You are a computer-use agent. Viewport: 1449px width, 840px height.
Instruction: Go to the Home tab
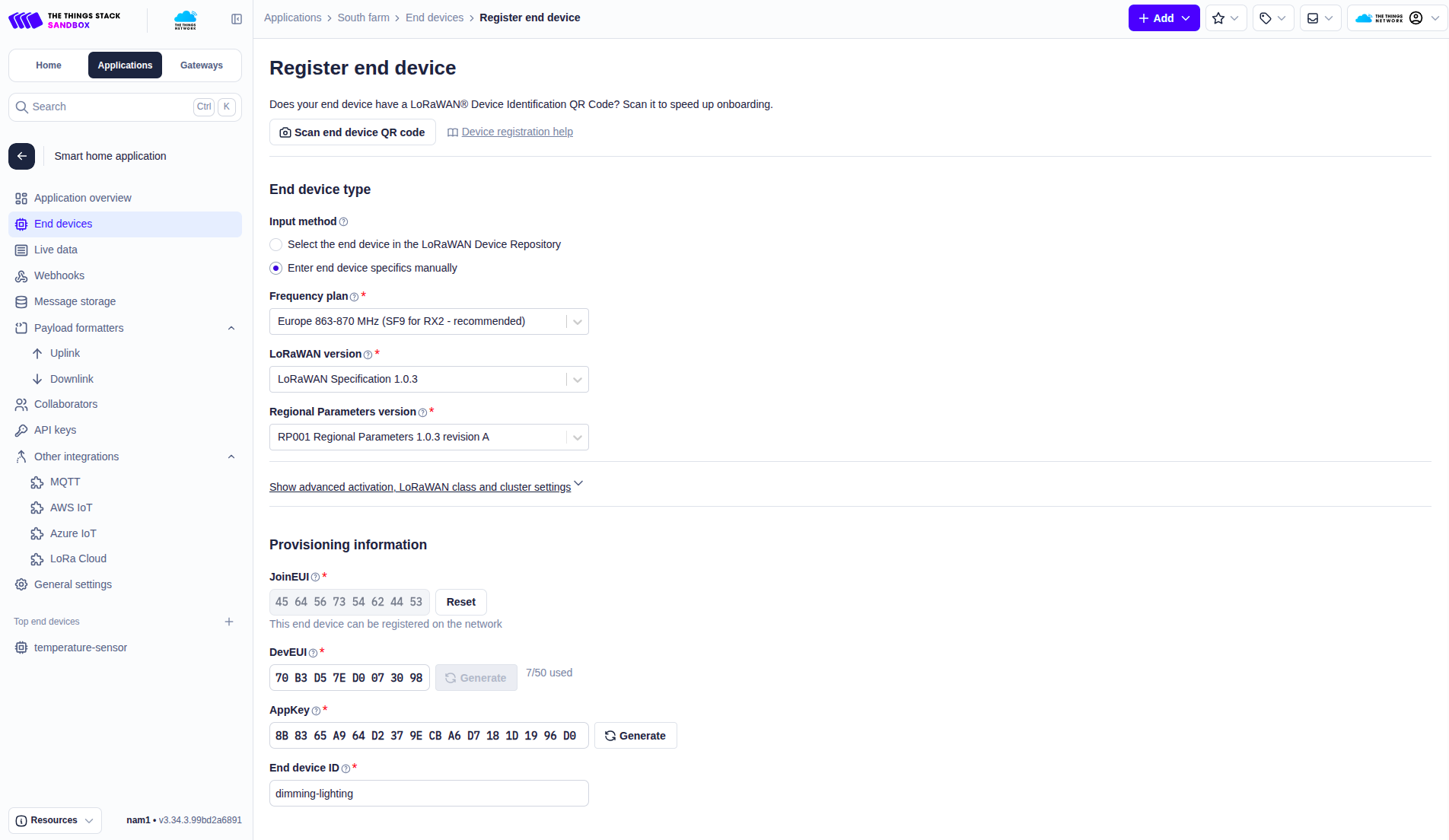49,65
